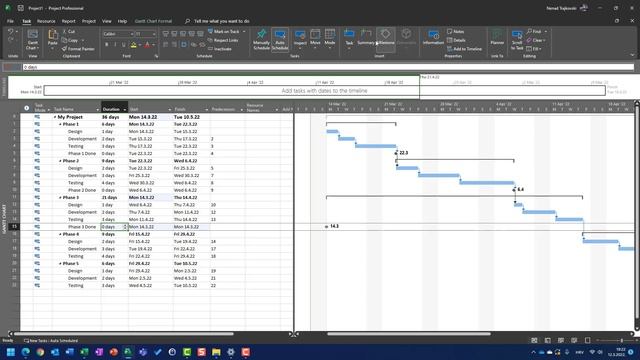Viewport: 640px width, 360px height.
Task: Open Duration column header dropdown
Action: 125,109
